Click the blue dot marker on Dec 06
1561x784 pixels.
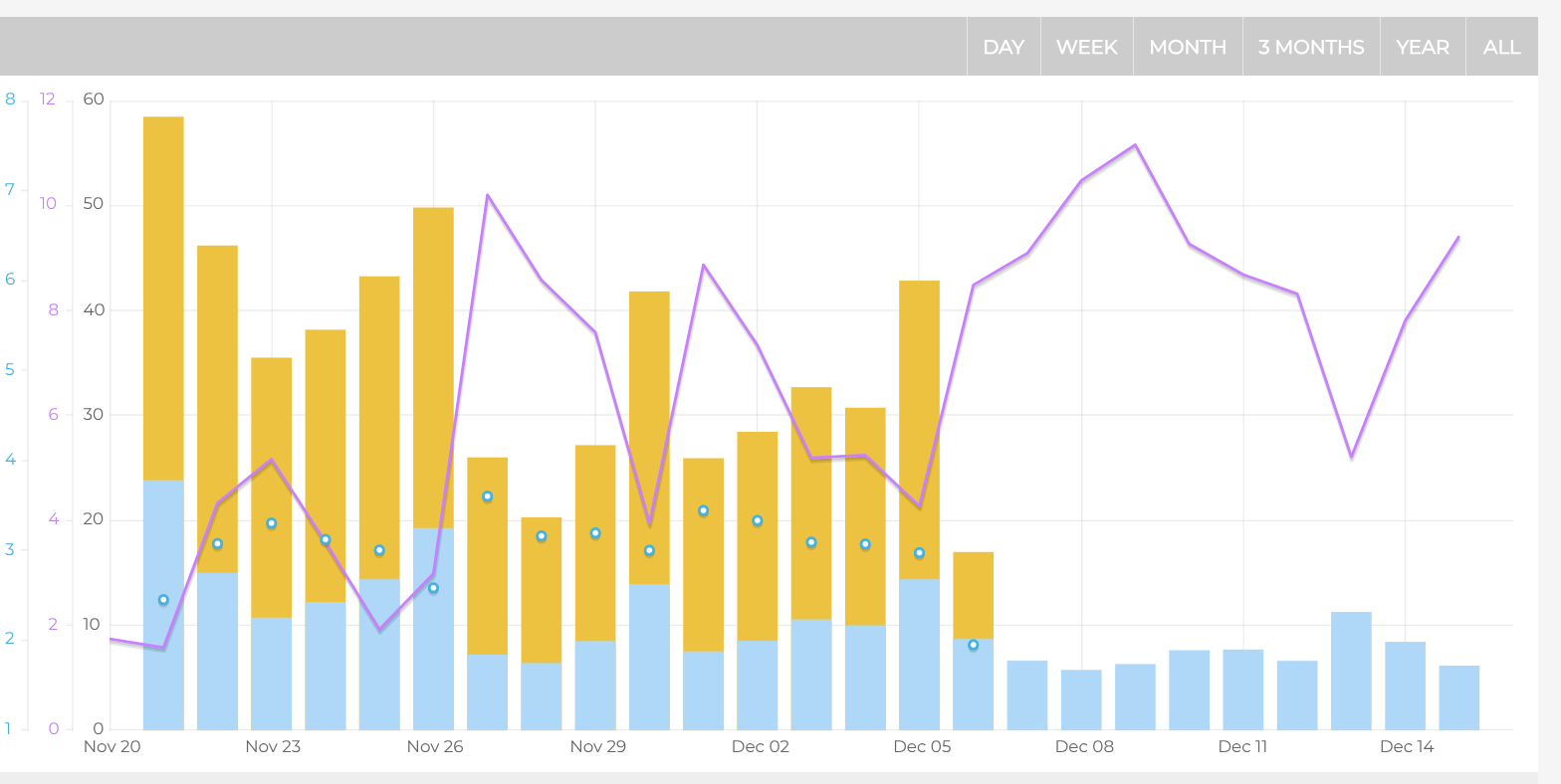point(973,645)
